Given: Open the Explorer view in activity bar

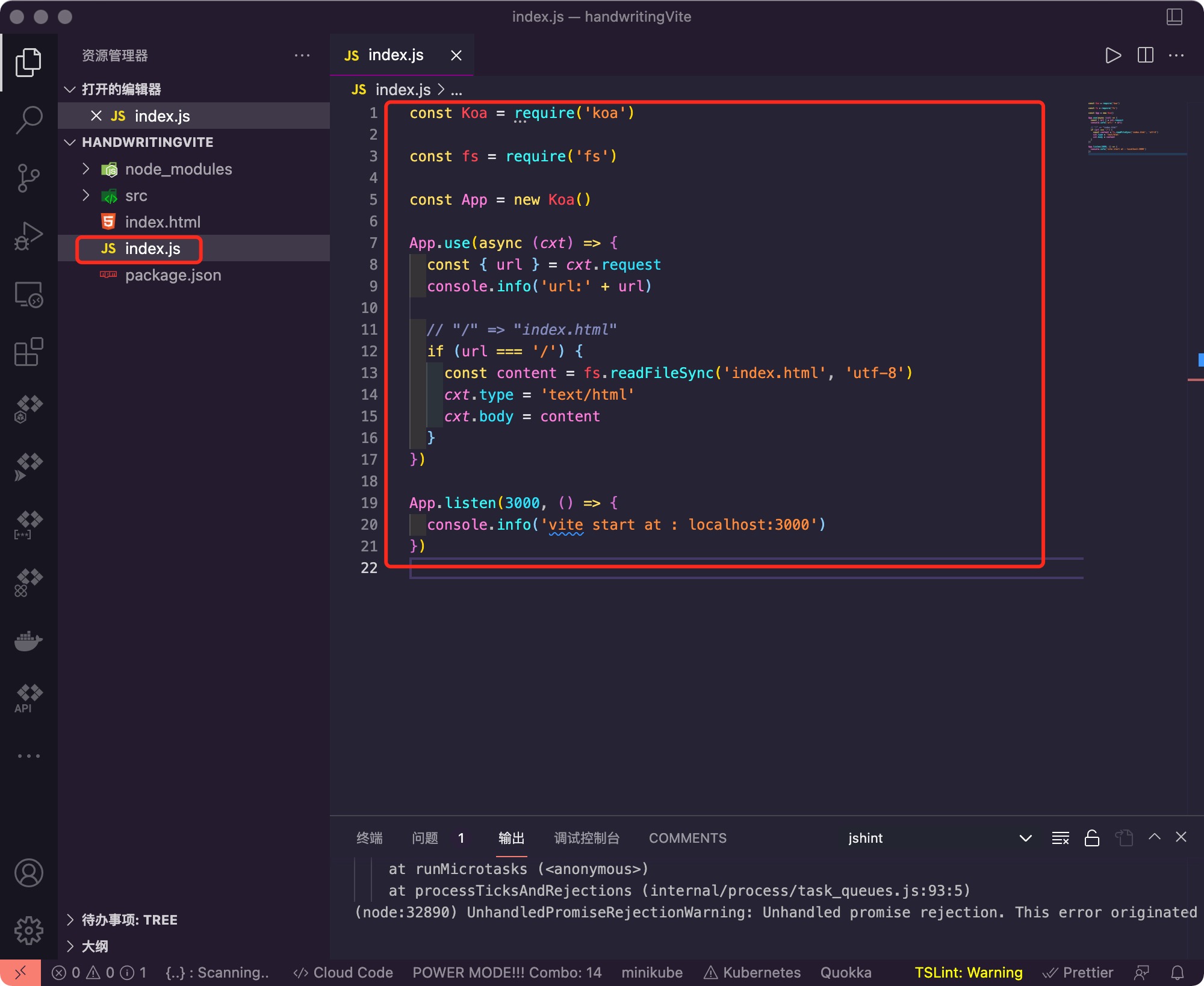Looking at the screenshot, I should coord(28,63).
